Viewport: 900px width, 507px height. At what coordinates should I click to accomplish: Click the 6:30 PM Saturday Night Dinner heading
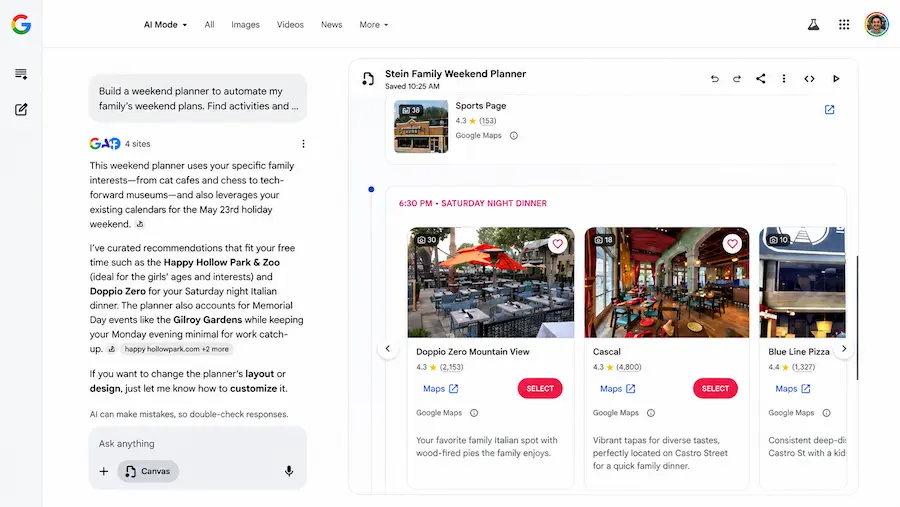click(x=473, y=203)
